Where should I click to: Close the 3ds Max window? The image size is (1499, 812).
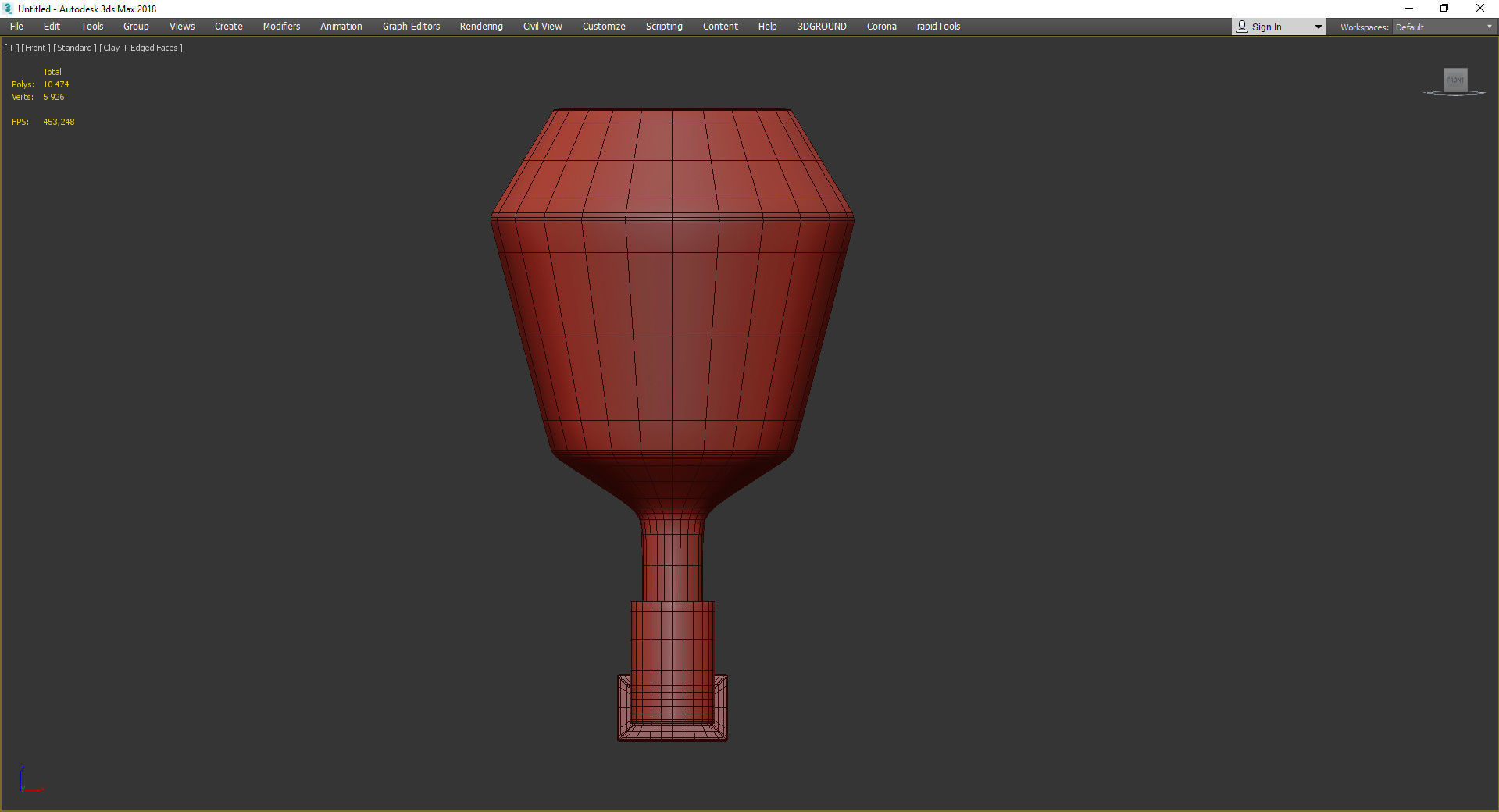pyautogui.click(x=1479, y=9)
